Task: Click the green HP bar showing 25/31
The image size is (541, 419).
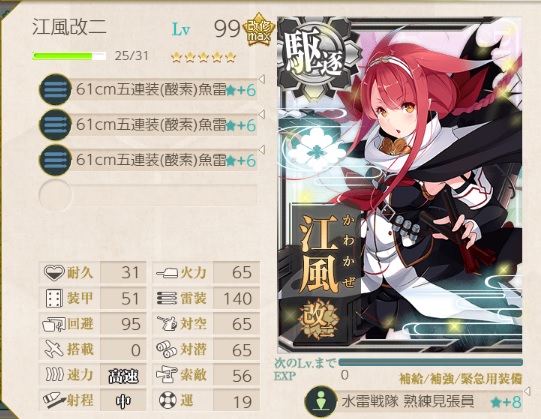Action: pos(69,56)
